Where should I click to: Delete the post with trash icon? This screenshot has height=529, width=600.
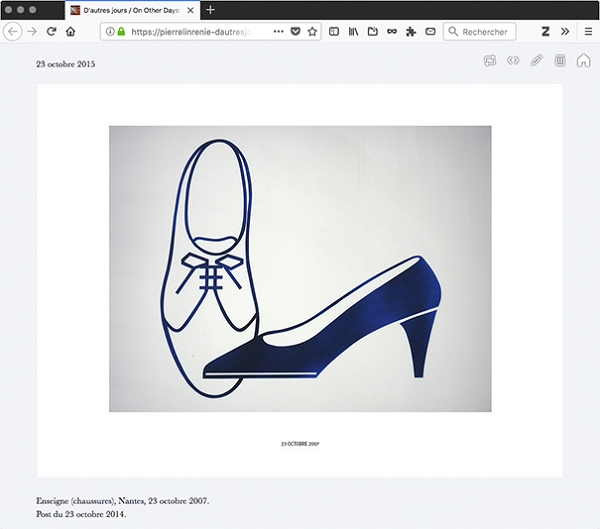560,61
